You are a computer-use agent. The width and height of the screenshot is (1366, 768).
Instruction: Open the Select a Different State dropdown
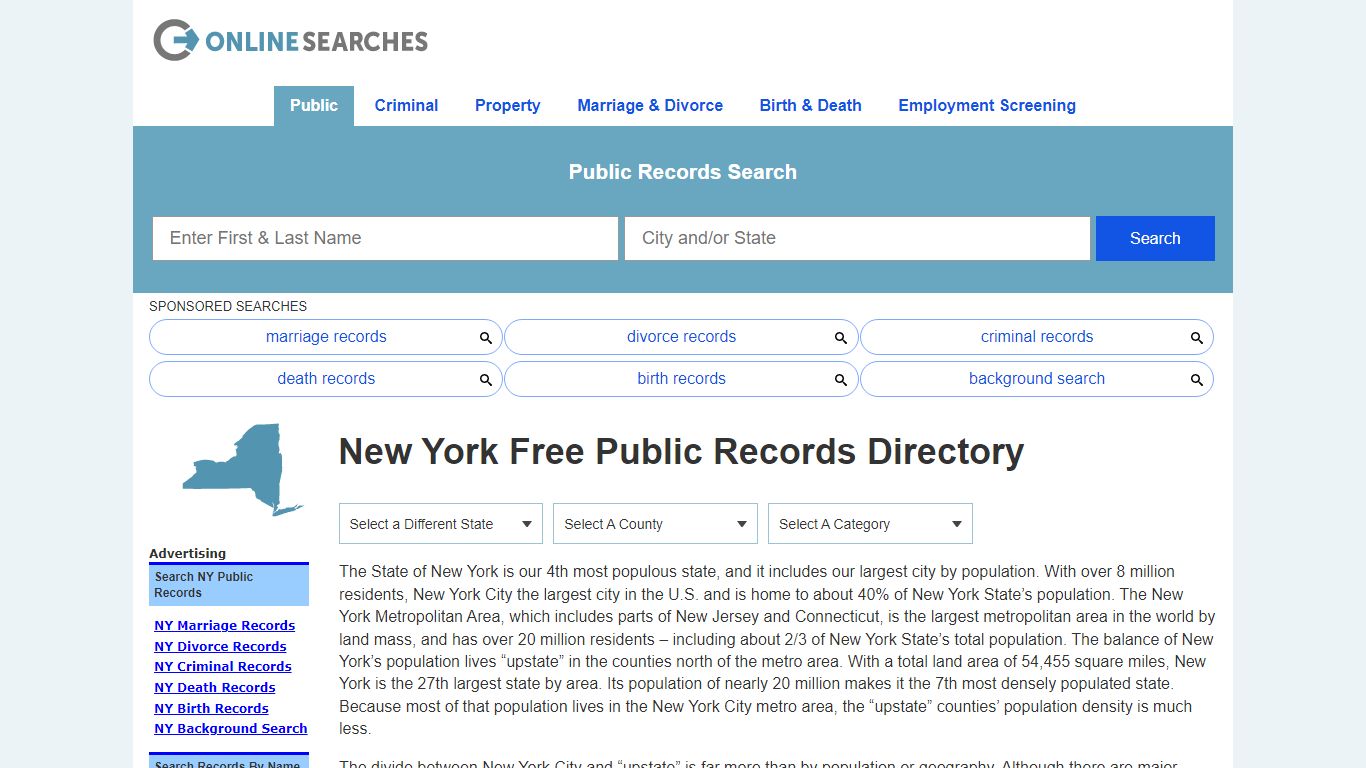click(441, 524)
